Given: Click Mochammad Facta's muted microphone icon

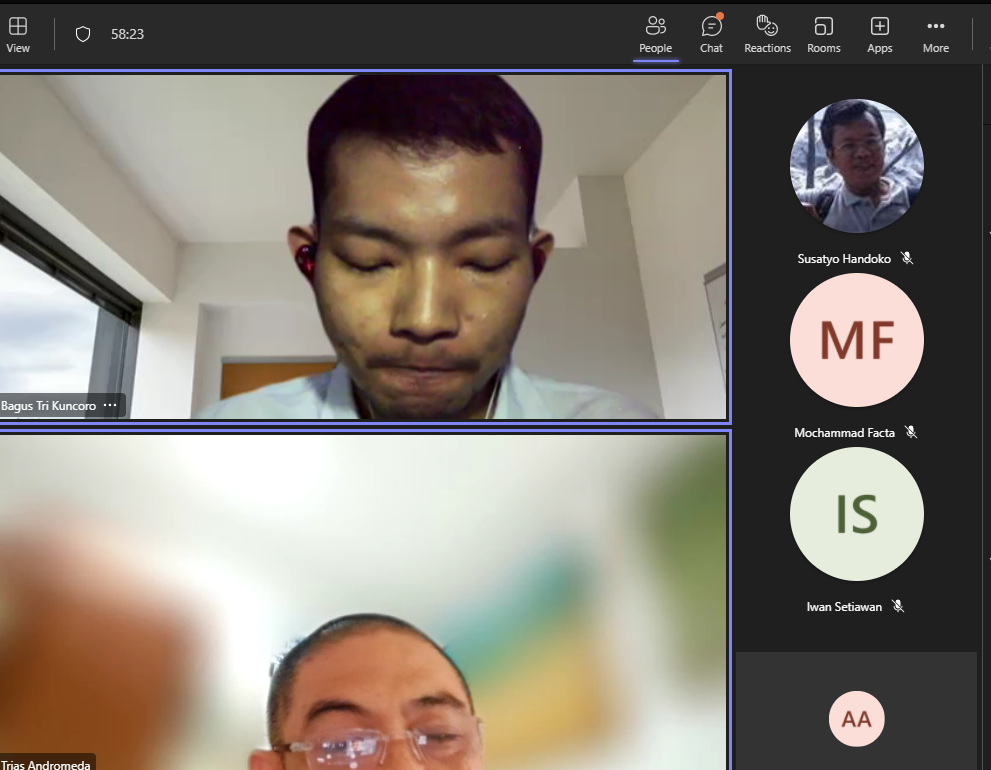Looking at the screenshot, I should (910, 432).
